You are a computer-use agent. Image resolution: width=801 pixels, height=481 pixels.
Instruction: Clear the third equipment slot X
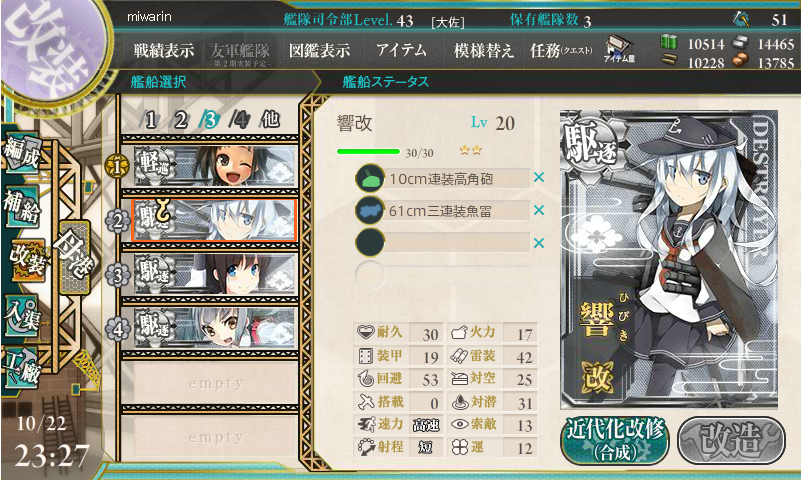click(x=538, y=243)
